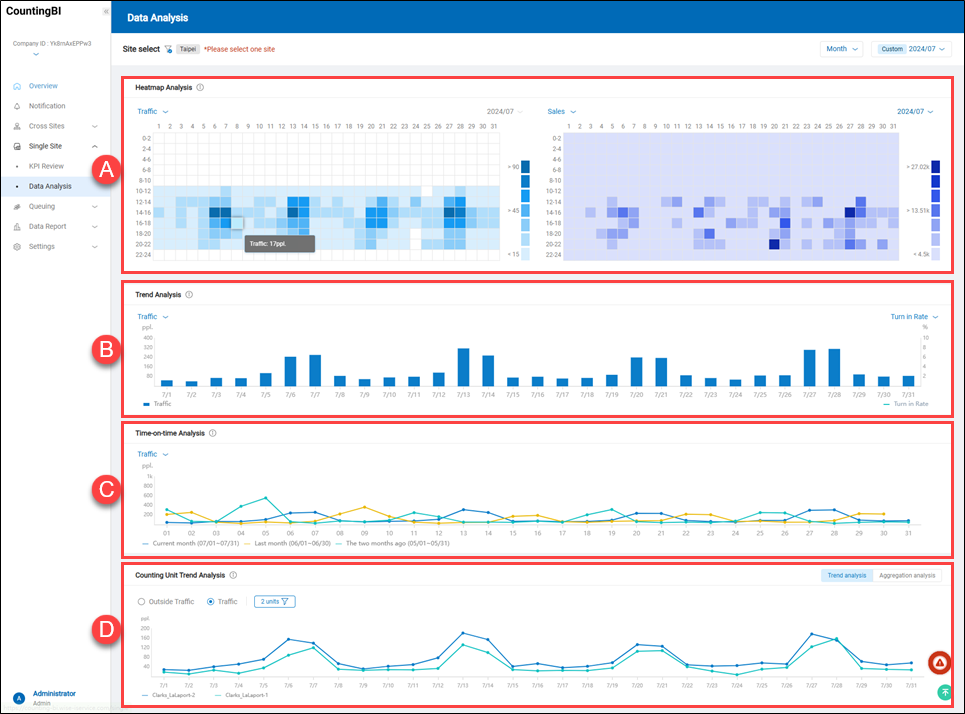Select the Outside Traffic radio button
The height and width of the screenshot is (714, 965).
(141, 601)
